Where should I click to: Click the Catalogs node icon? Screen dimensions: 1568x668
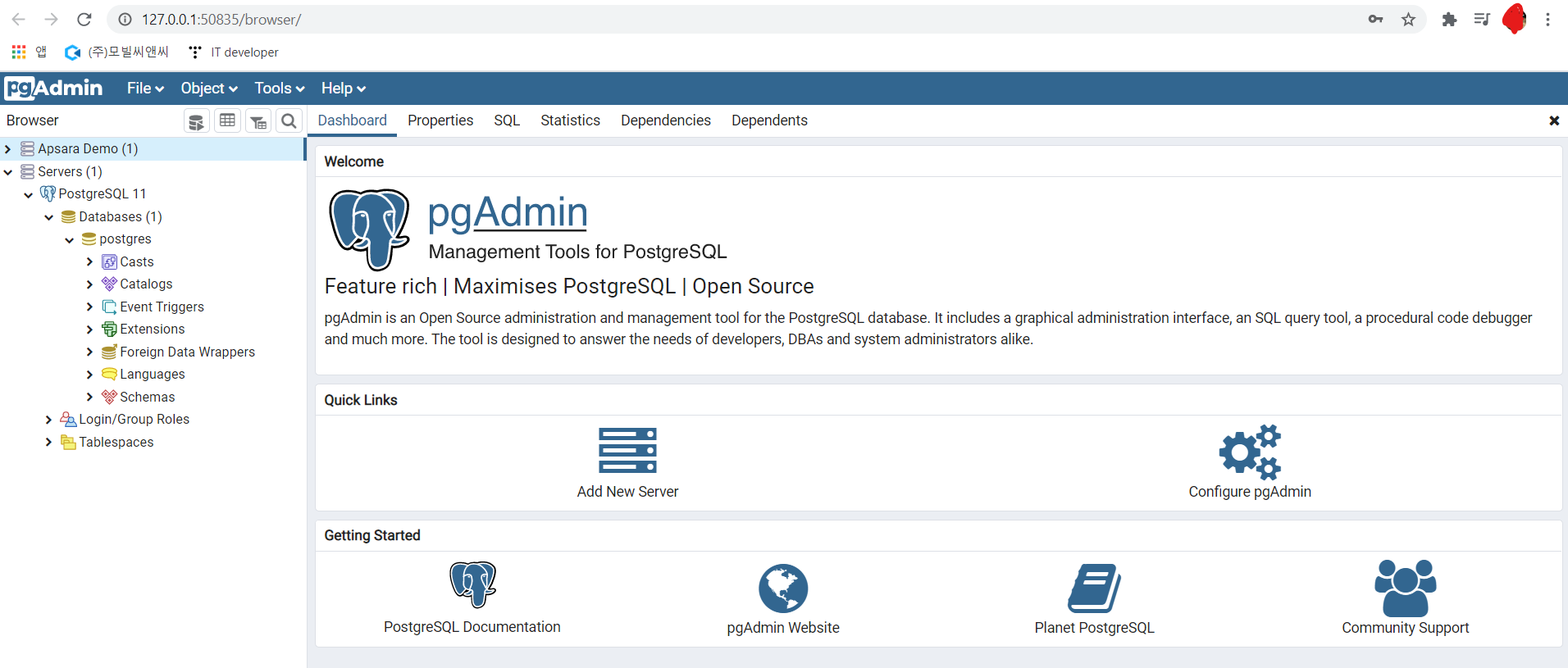point(109,284)
